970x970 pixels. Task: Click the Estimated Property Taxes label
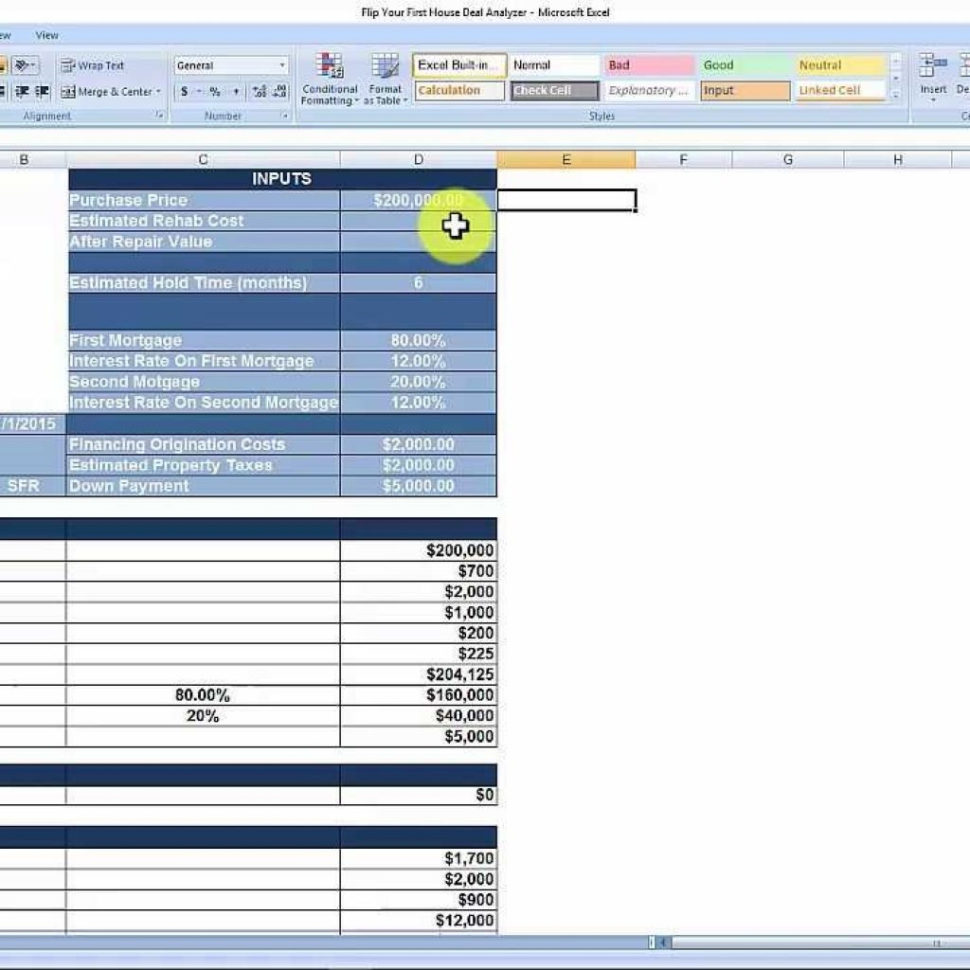tap(171, 465)
